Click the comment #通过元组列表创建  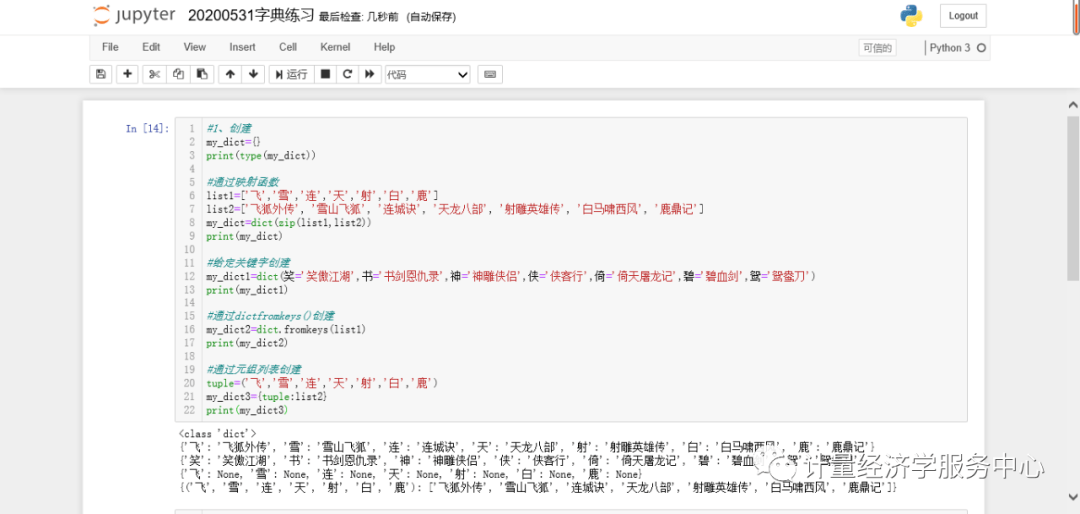coord(253,370)
